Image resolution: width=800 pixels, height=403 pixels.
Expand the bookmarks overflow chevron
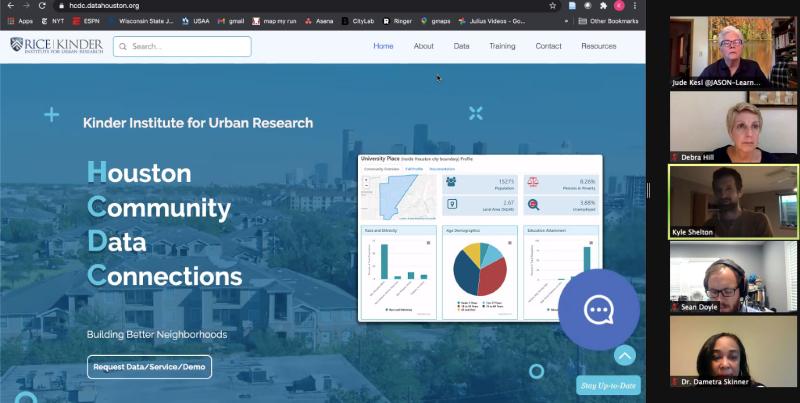pyautogui.click(x=566, y=21)
